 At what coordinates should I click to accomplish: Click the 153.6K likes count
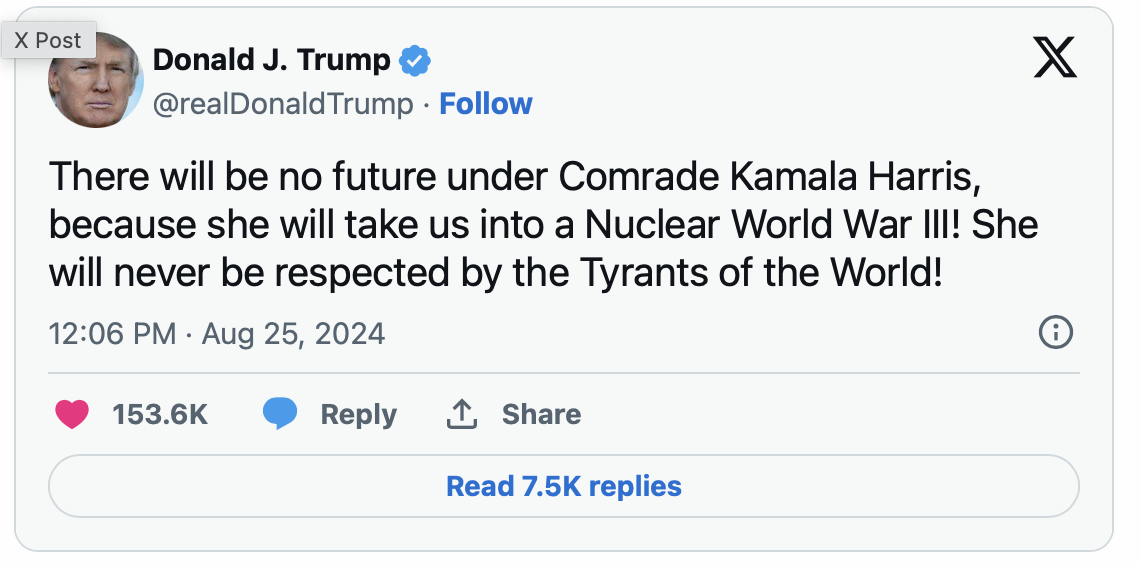click(160, 414)
